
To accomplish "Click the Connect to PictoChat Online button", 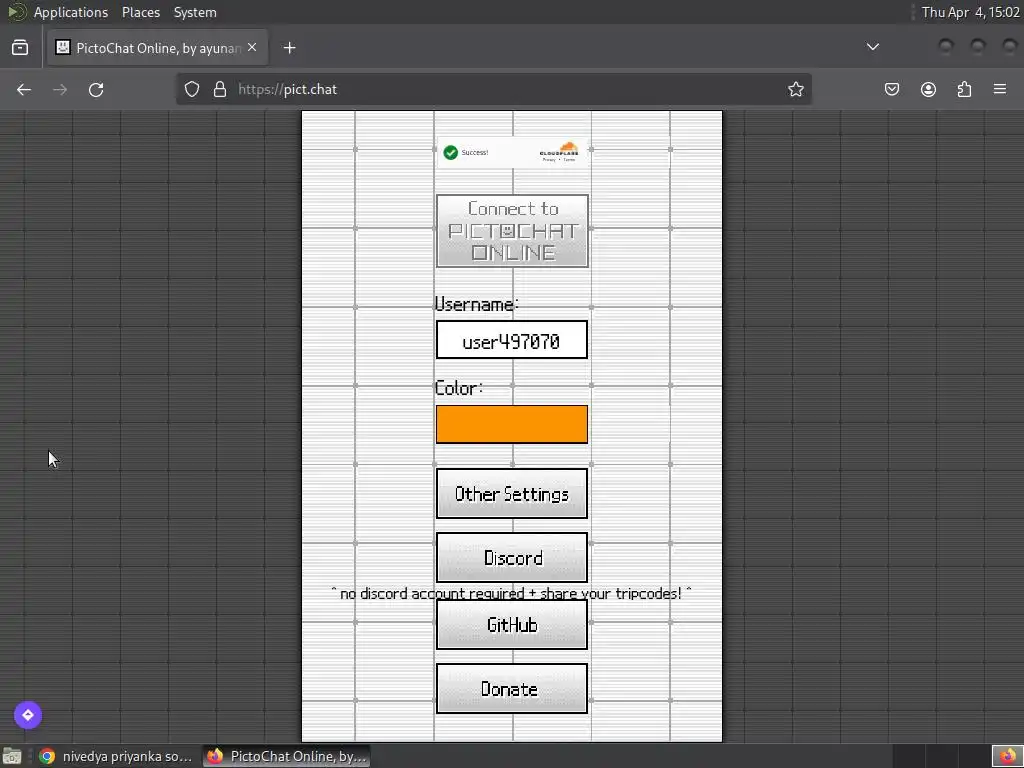I will (x=512, y=231).
